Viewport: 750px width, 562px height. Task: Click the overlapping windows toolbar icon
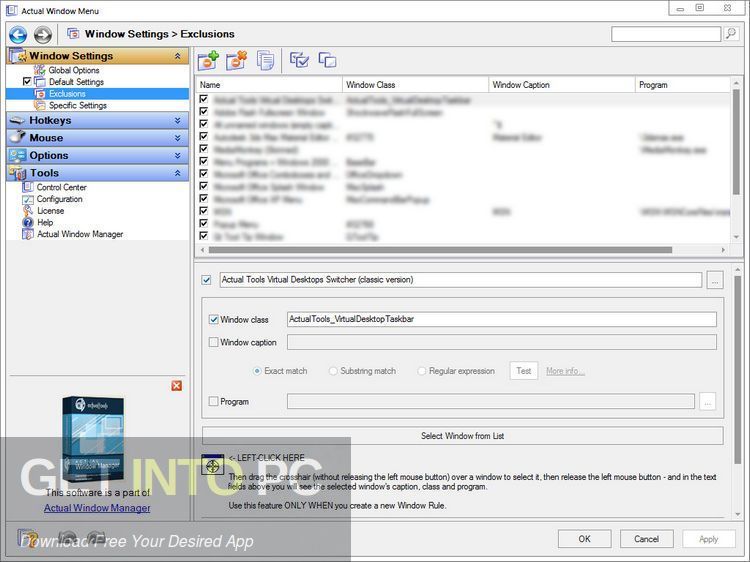pos(327,60)
